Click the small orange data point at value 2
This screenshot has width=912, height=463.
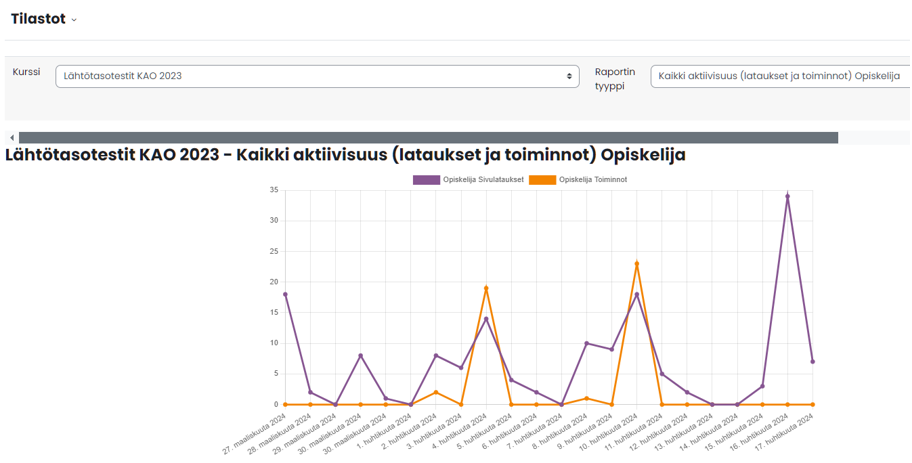436,392
